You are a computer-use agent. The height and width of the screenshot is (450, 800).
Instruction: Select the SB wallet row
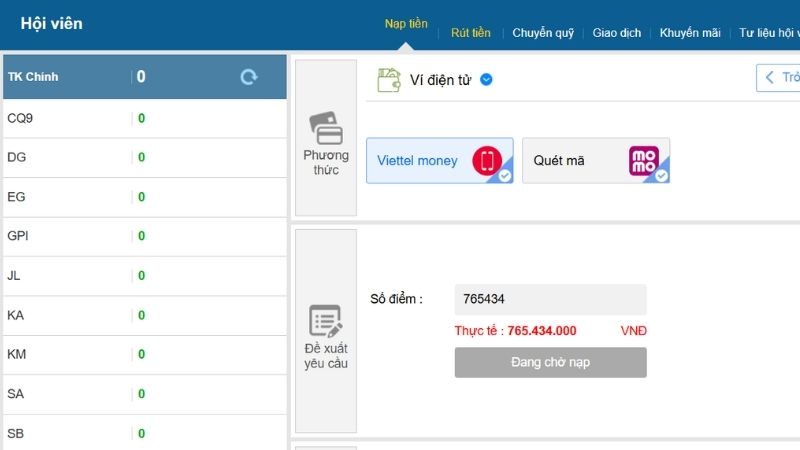pyautogui.click(x=145, y=433)
